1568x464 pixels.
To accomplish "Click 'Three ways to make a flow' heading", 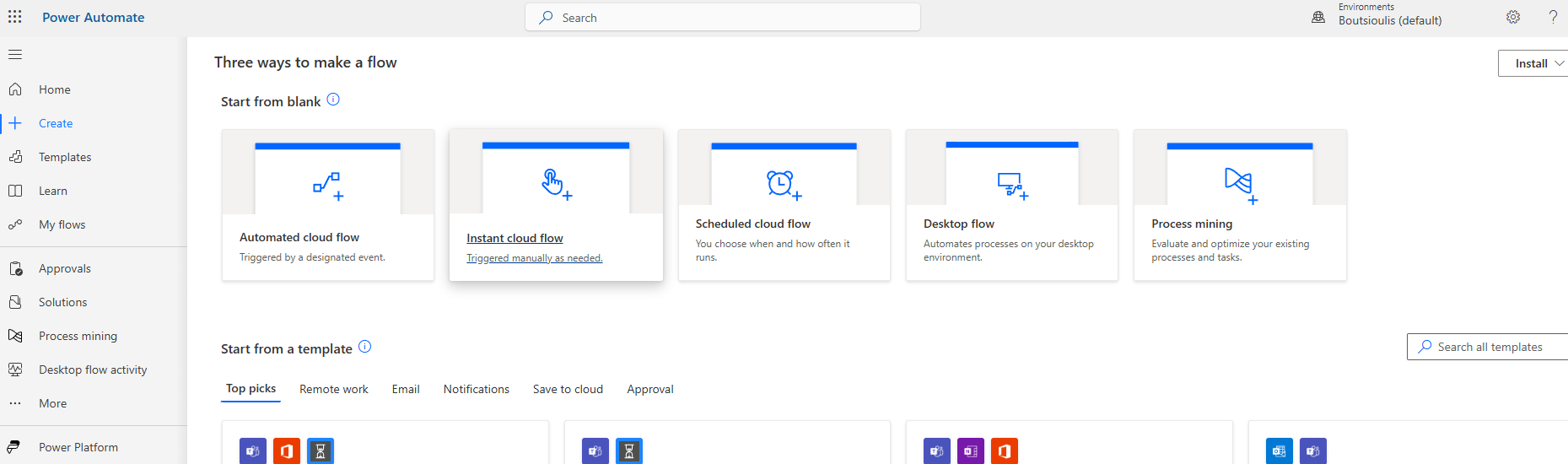I will pos(305,62).
